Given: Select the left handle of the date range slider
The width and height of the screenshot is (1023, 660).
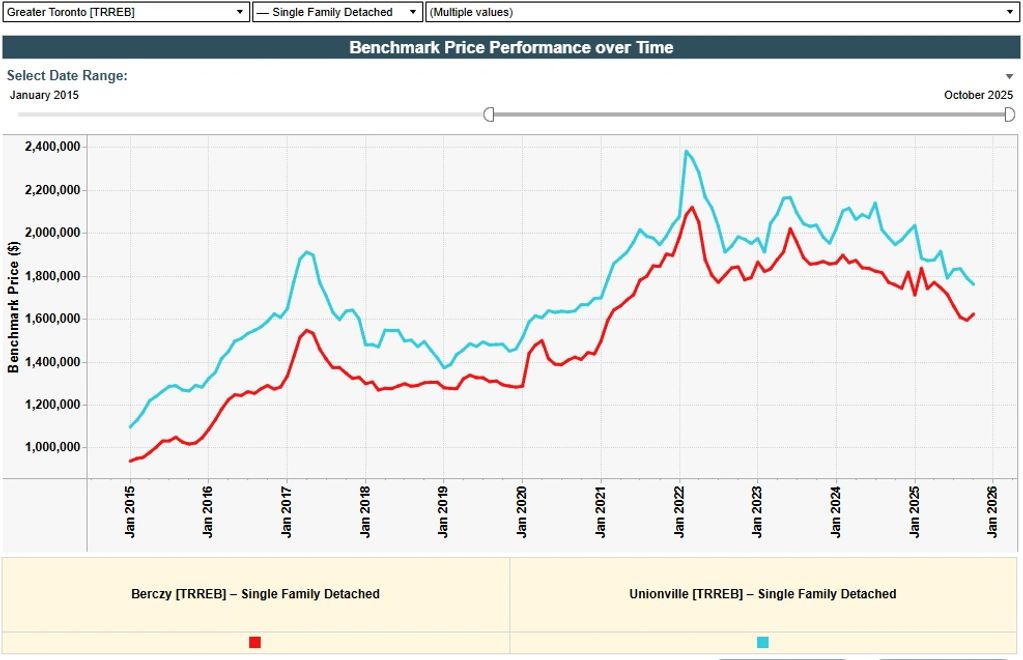Looking at the screenshot, I should pyautogui.click(x=489, y=115).
